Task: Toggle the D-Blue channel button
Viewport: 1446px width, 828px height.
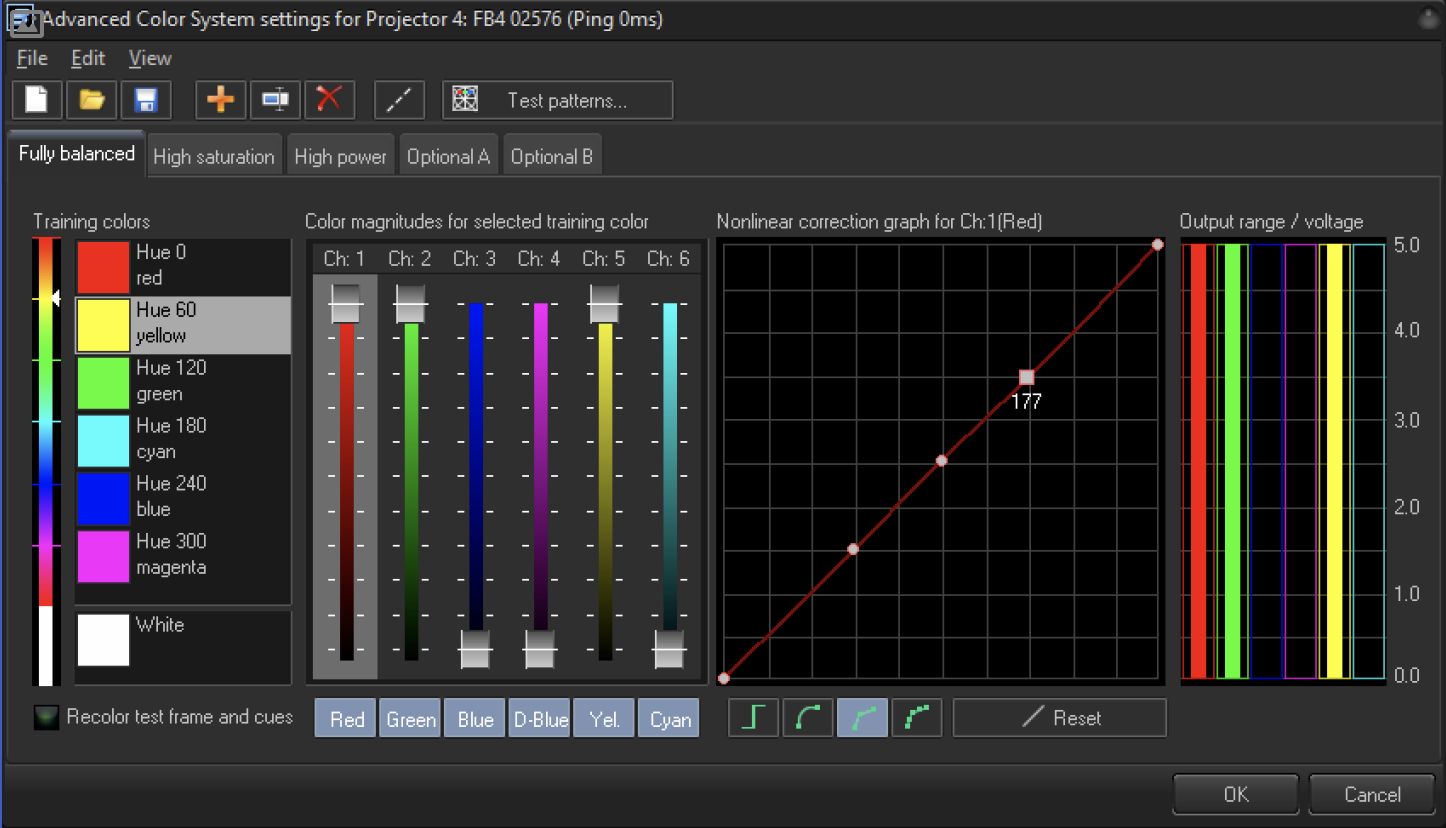Action: pos(540,719)
